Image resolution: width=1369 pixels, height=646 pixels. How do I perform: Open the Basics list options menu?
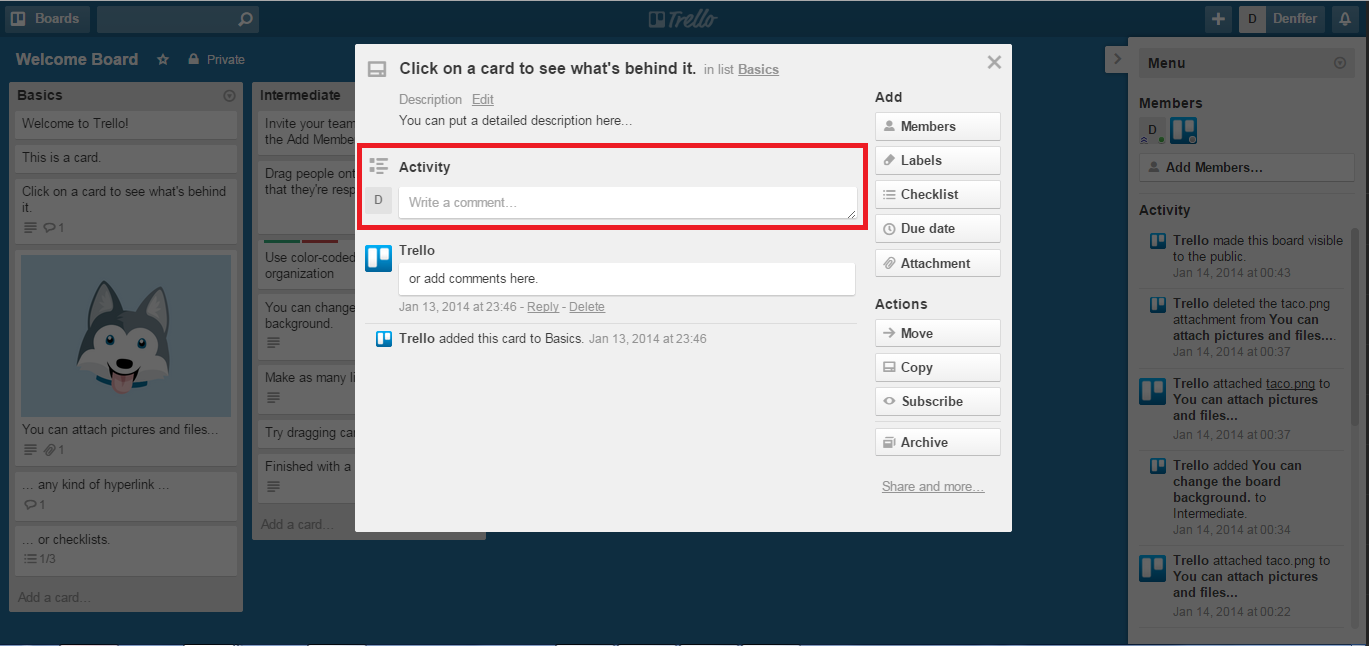click(x=229, y=96)
